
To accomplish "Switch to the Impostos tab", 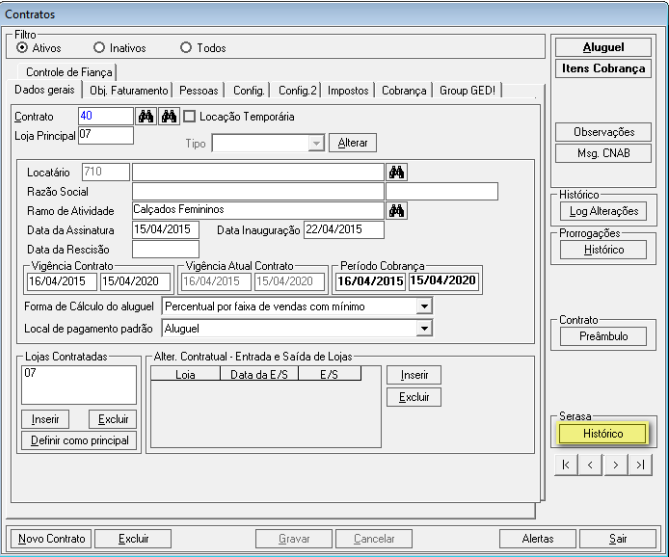I will [350, 91].
